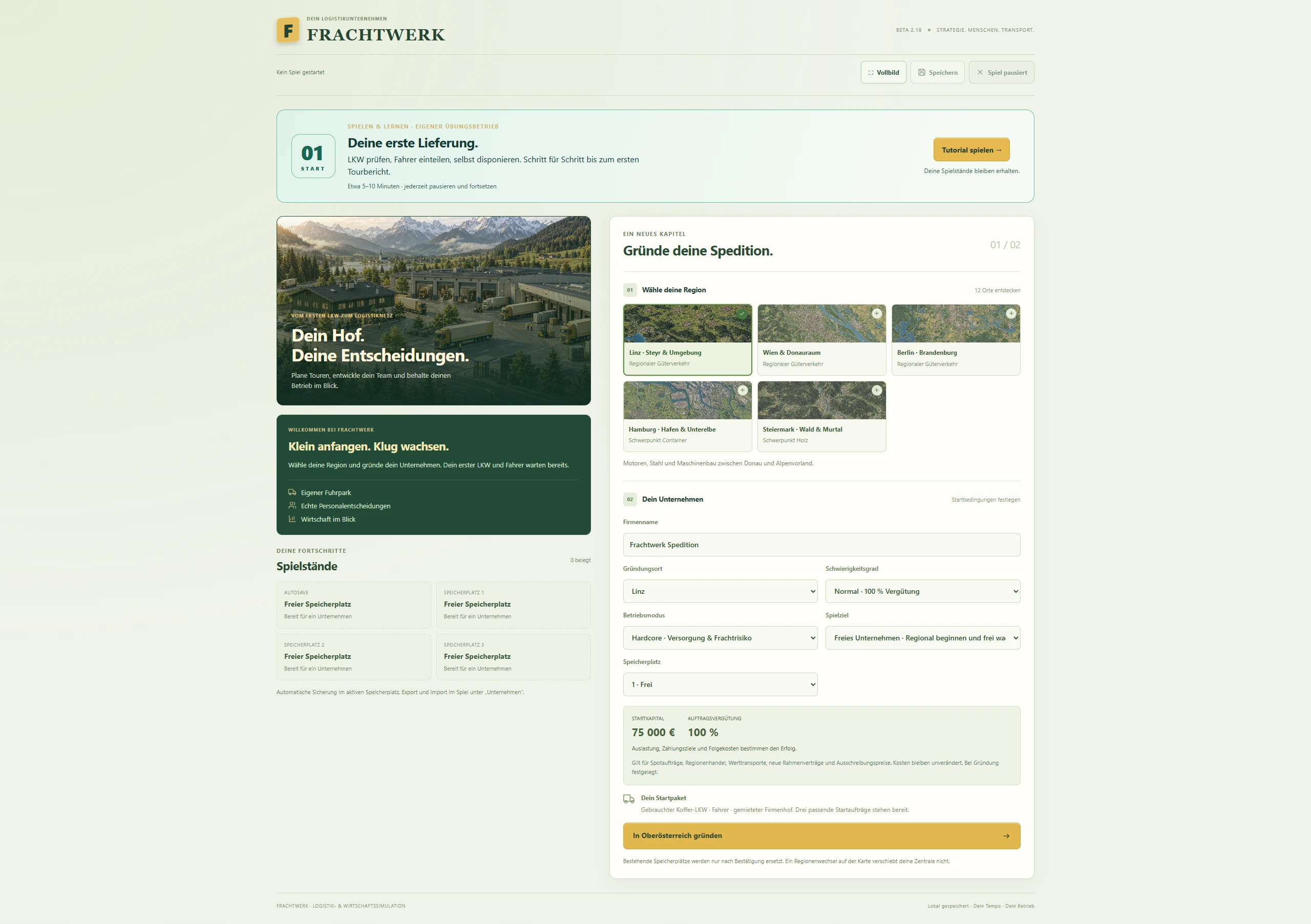Open the Speicherplatz 2 save slot
Viewport: 1311px width, 924px height.
coord(353,657)
